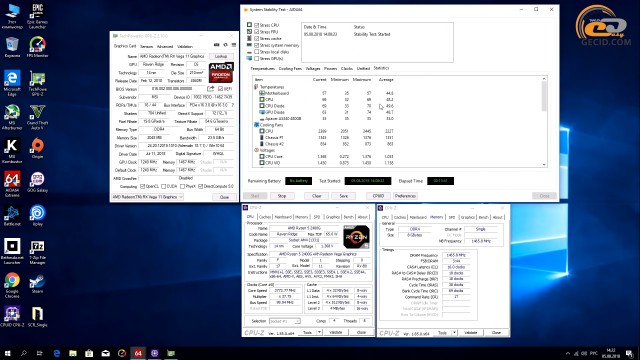Image resolution: width=640 pixels, height=360 pixels.
Task: Click BIOS export share icon in GPU-Z
Action: 211,89
